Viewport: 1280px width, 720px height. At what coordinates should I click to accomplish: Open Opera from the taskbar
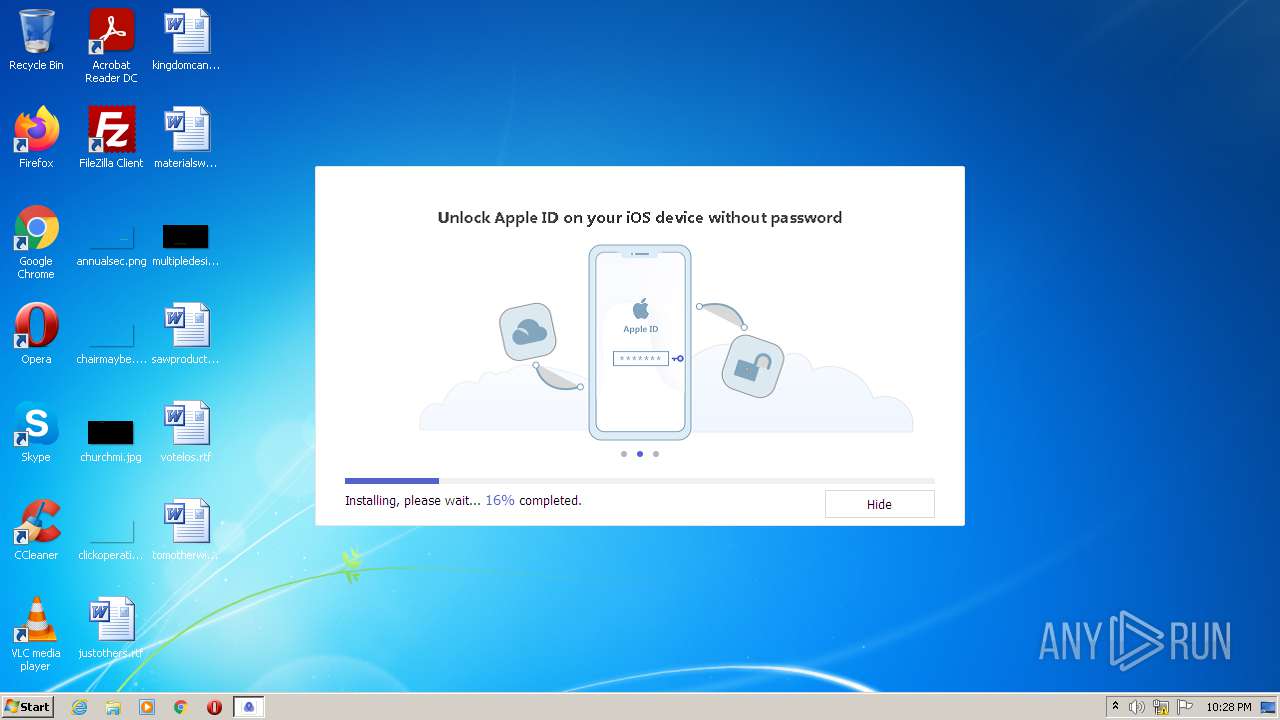[x=214, y=707]
